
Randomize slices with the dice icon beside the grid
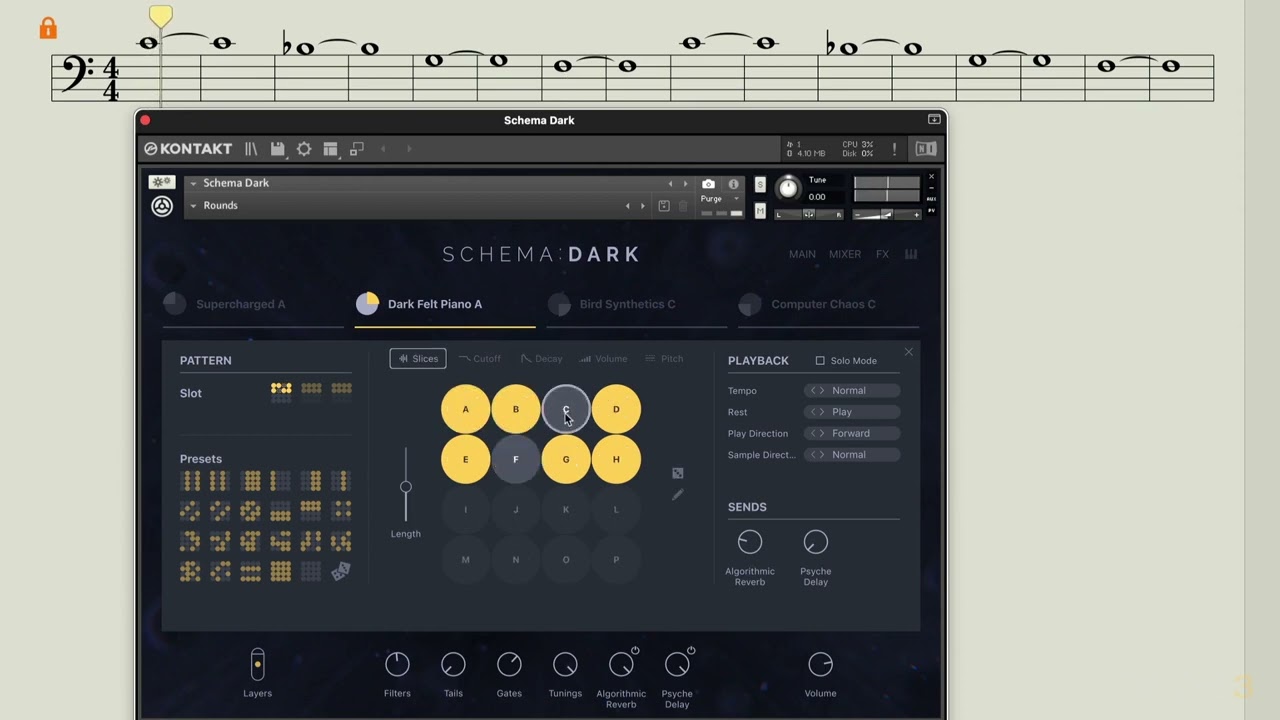pyautogui.click(x=678, y=473)
